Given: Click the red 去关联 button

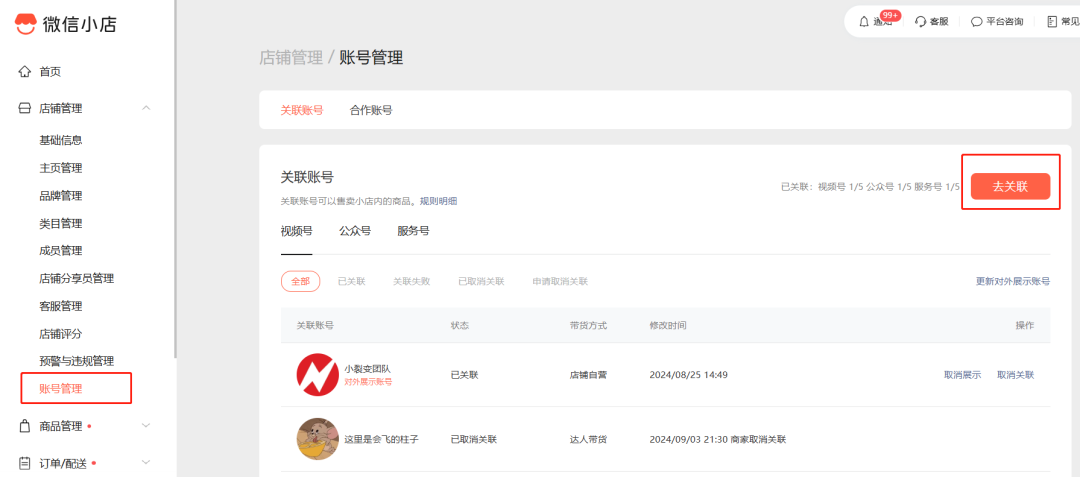Looking at the screenshot, I should click(x=1010, y=186).
